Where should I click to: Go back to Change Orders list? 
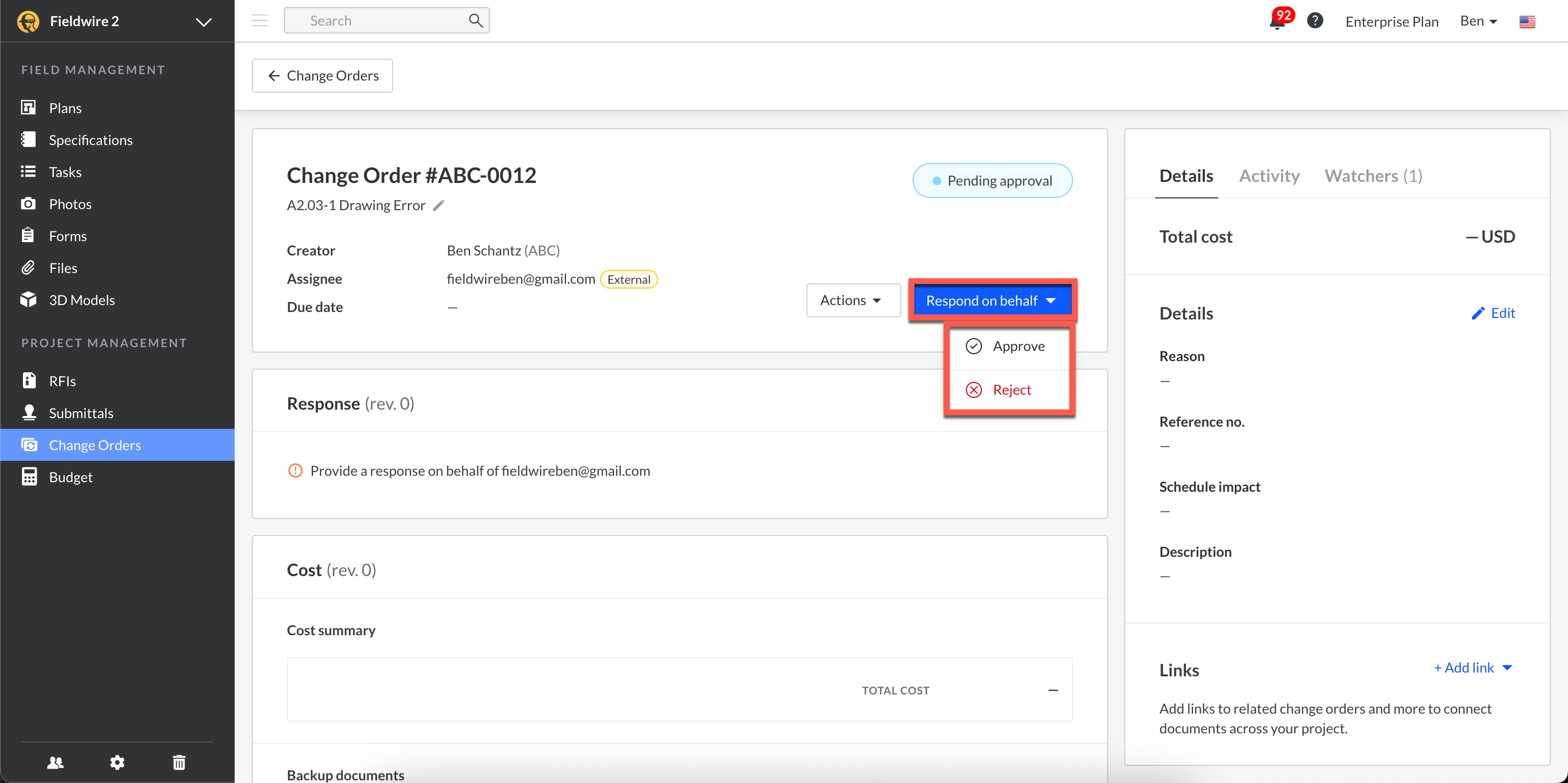click(323, 76)
